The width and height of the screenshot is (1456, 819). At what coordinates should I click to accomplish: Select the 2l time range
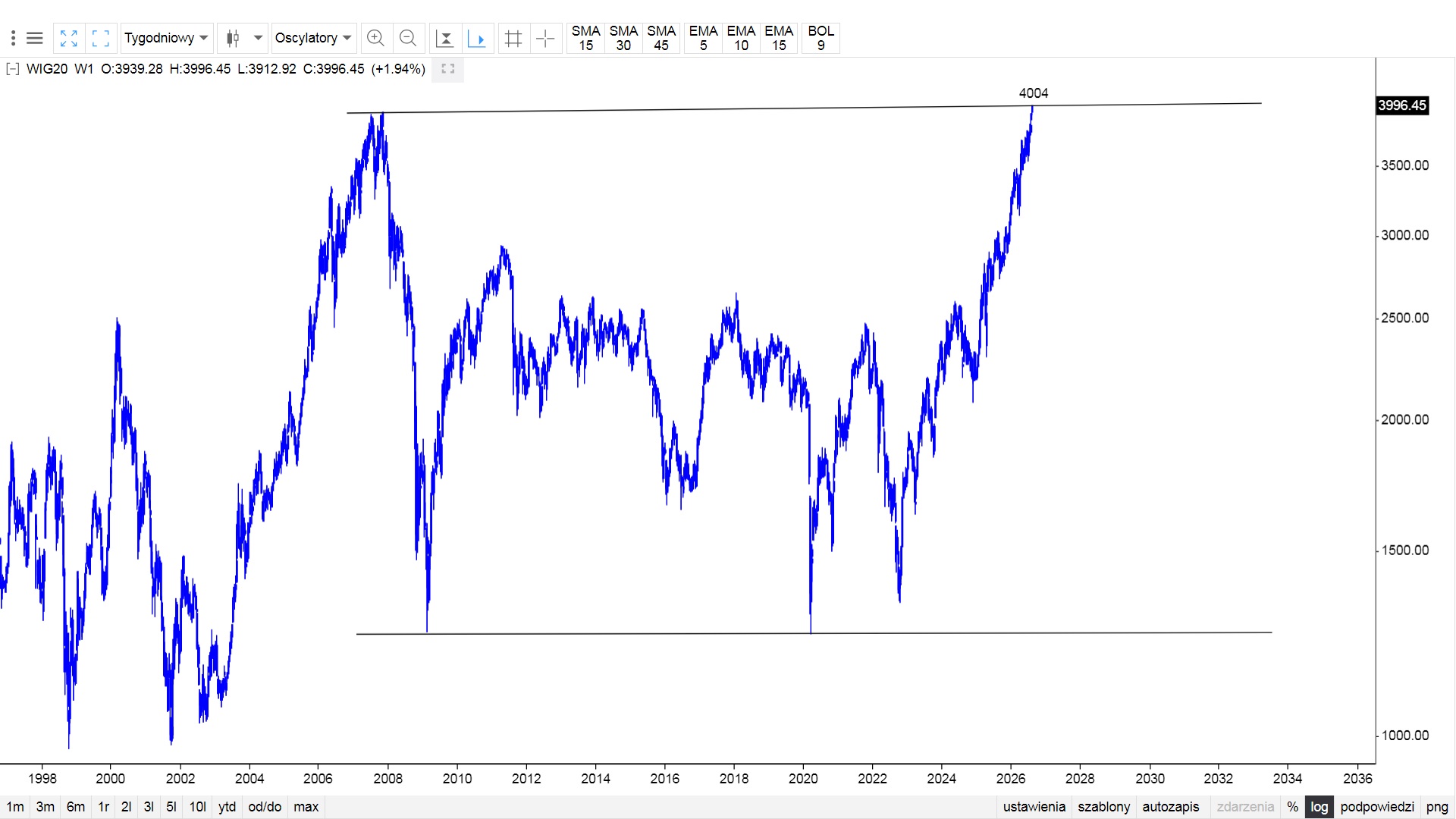point(127,807)
